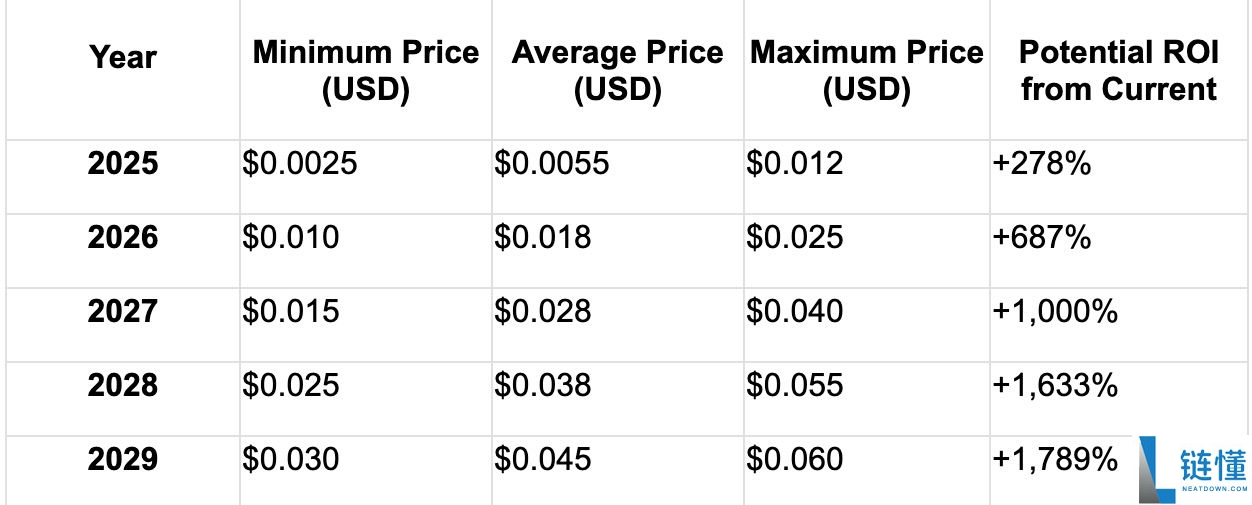The height and width of the screenshot is (505, 1252).
Task: Click the 2026 year row cell
Action: click(123, 237)
